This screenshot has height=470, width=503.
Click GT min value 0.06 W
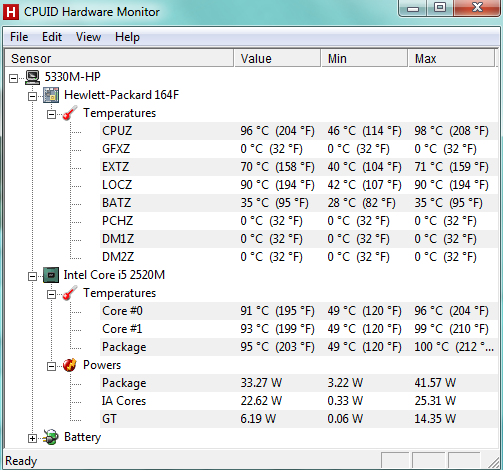click(x=345, y=419)
